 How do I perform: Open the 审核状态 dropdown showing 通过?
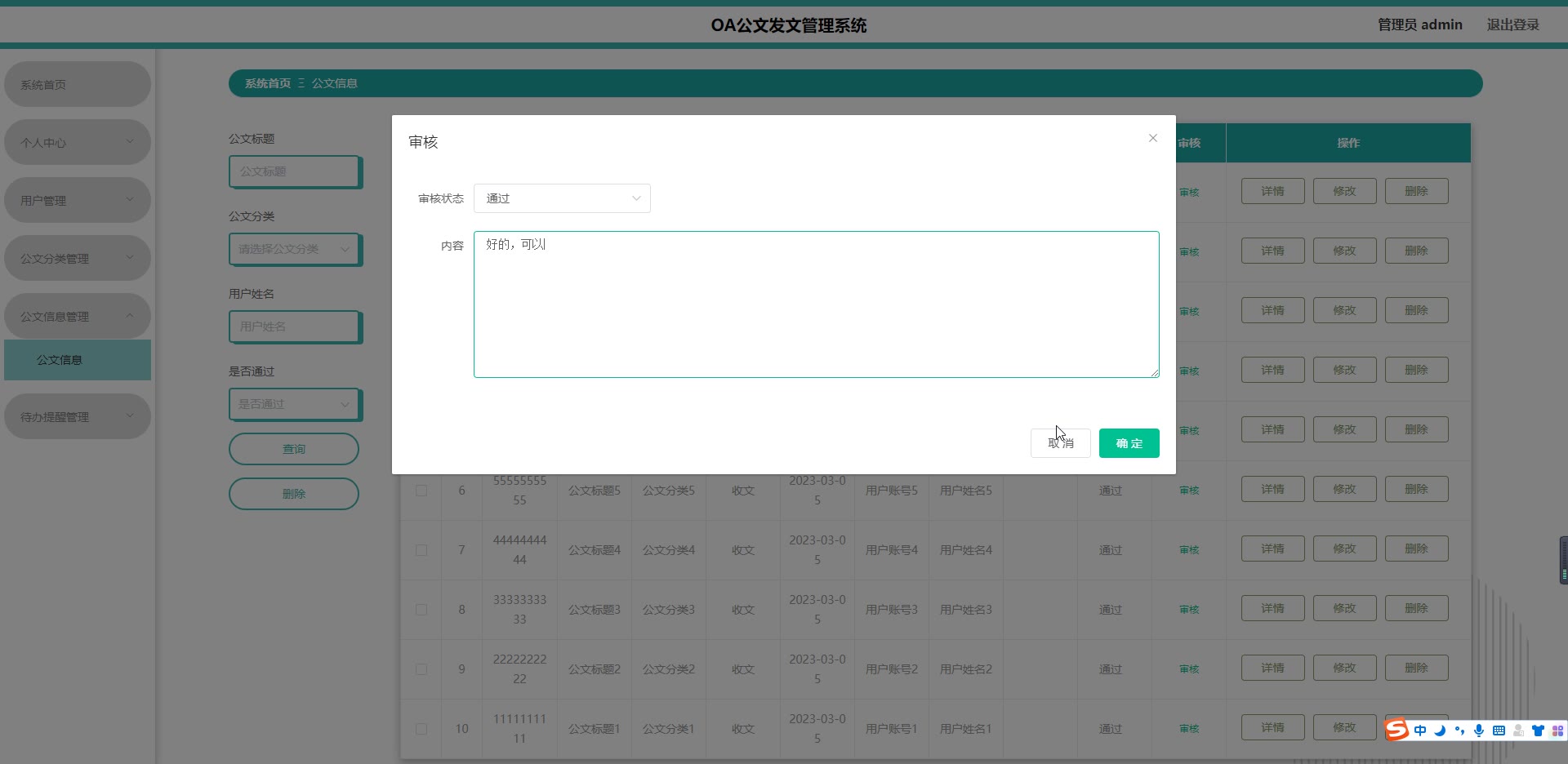tap(562, 198)
